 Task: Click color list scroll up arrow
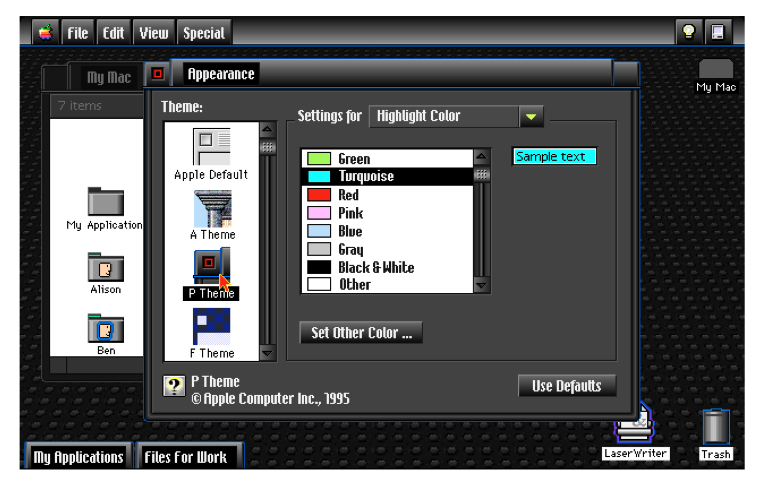point(481,156)
